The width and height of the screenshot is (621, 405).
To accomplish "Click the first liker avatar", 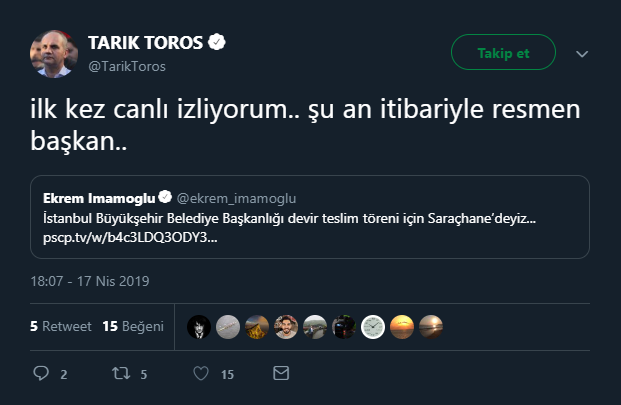I will point(200,327).
